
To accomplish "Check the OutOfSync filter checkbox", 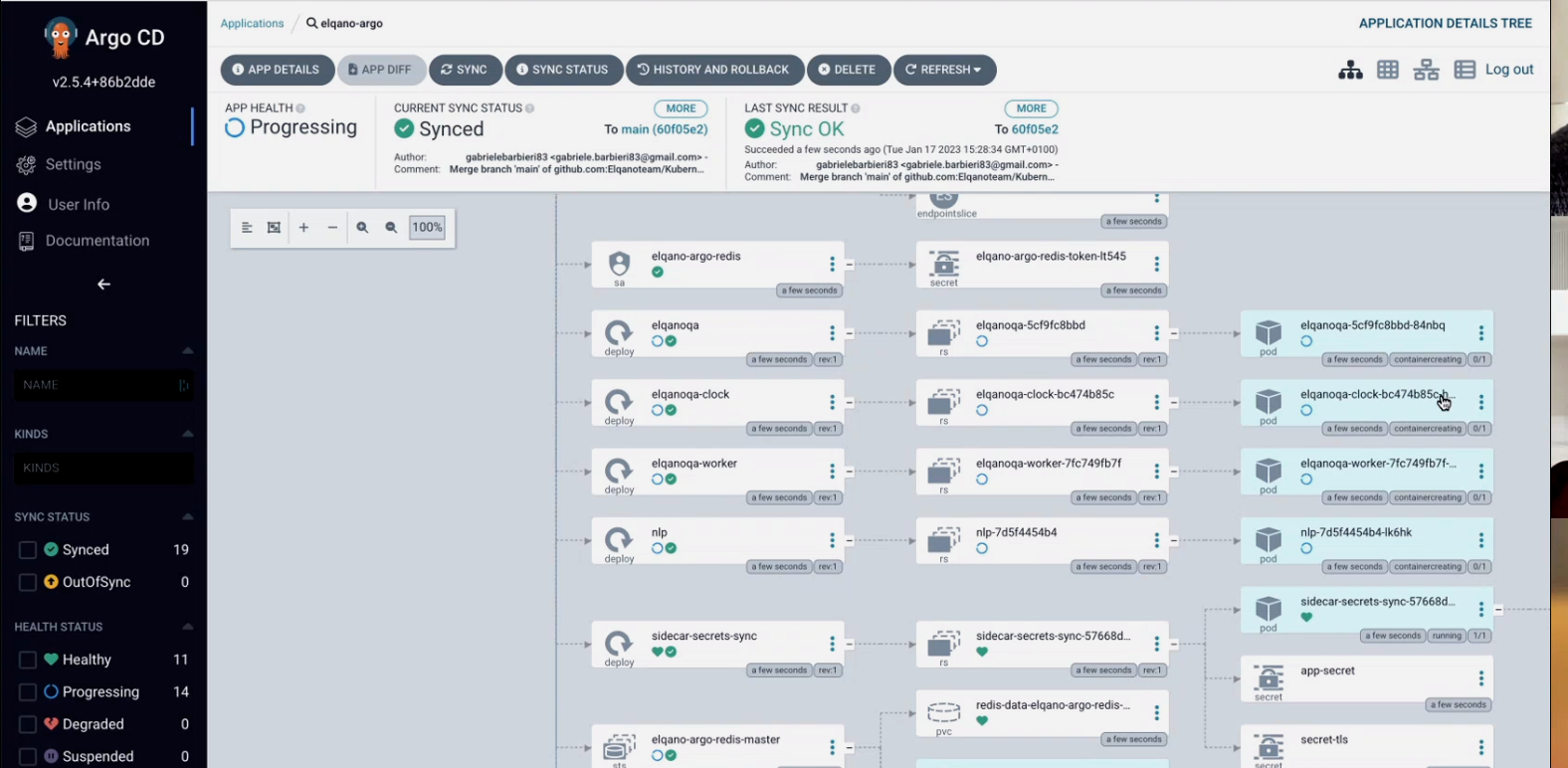I will tap(28, 582).
